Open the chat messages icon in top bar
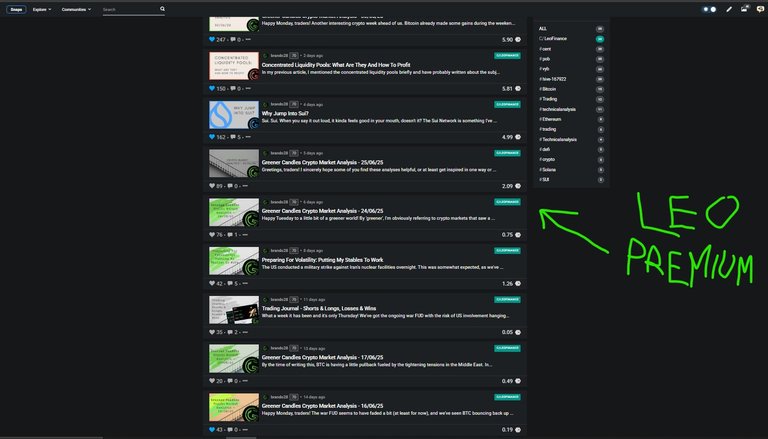The height and width of the screenshot is (439, 768). click(x=761, y=9)
